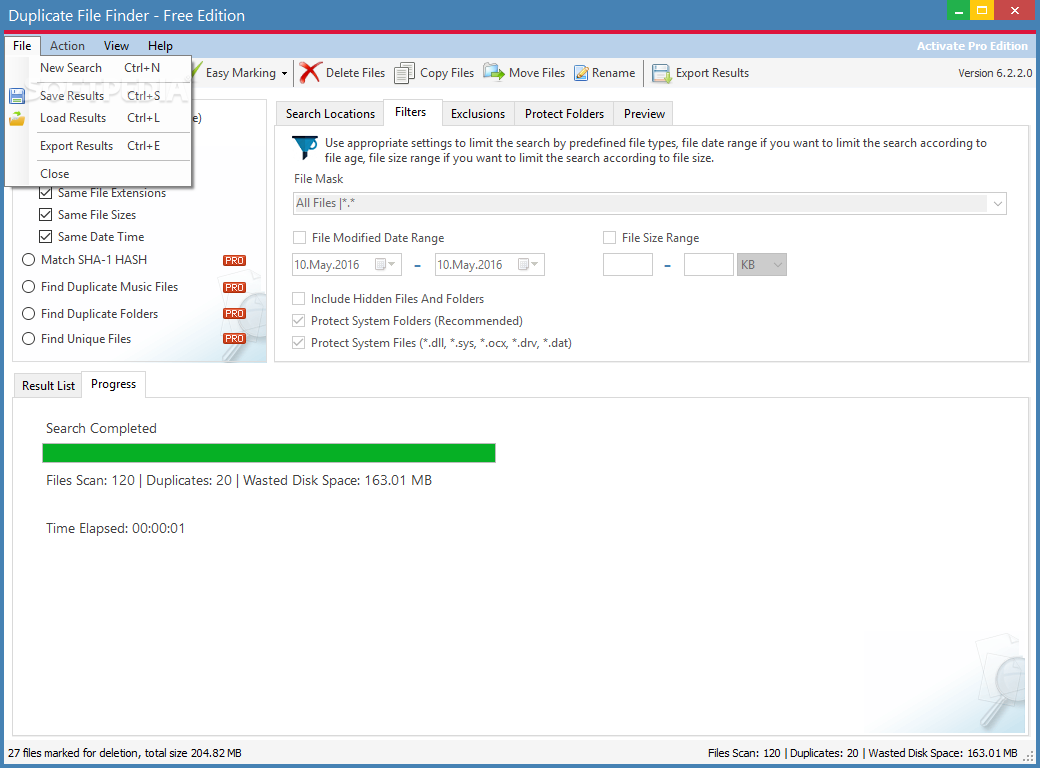This screenshot has height=768, width=1040.
Task: Click the maximum file size input field
Action: [709, 265]
